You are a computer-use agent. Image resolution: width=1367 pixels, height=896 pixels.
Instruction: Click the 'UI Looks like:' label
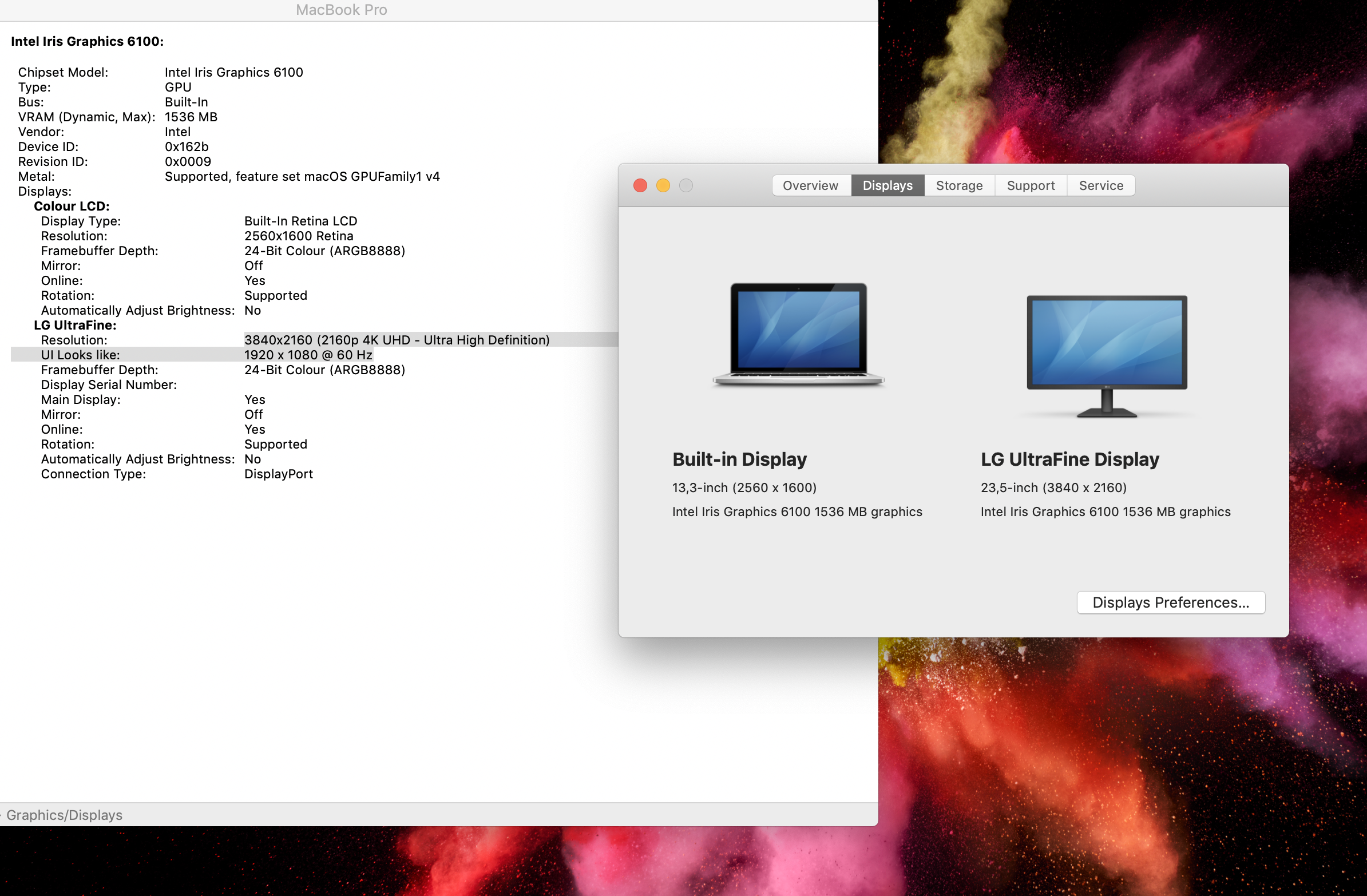81,355
